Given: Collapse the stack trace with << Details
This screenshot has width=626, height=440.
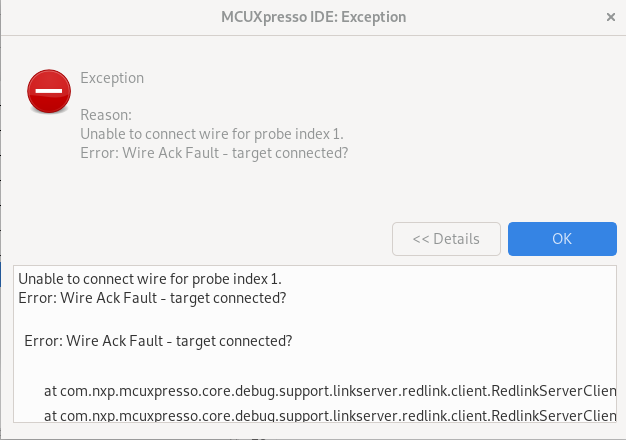Looking at the screenshot, I should point(446,239).
